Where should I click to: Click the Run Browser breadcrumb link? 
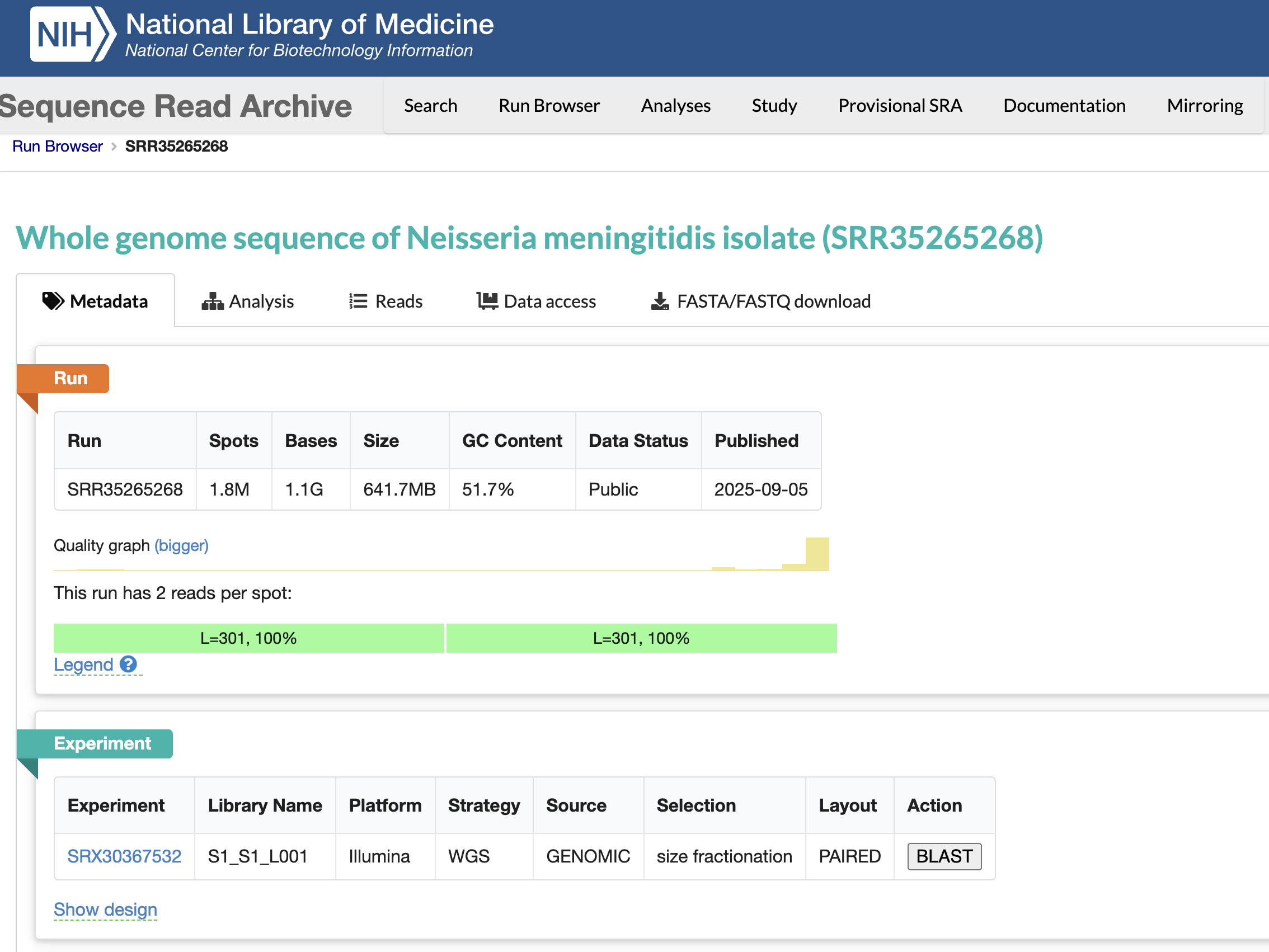[x=58, y=146]
